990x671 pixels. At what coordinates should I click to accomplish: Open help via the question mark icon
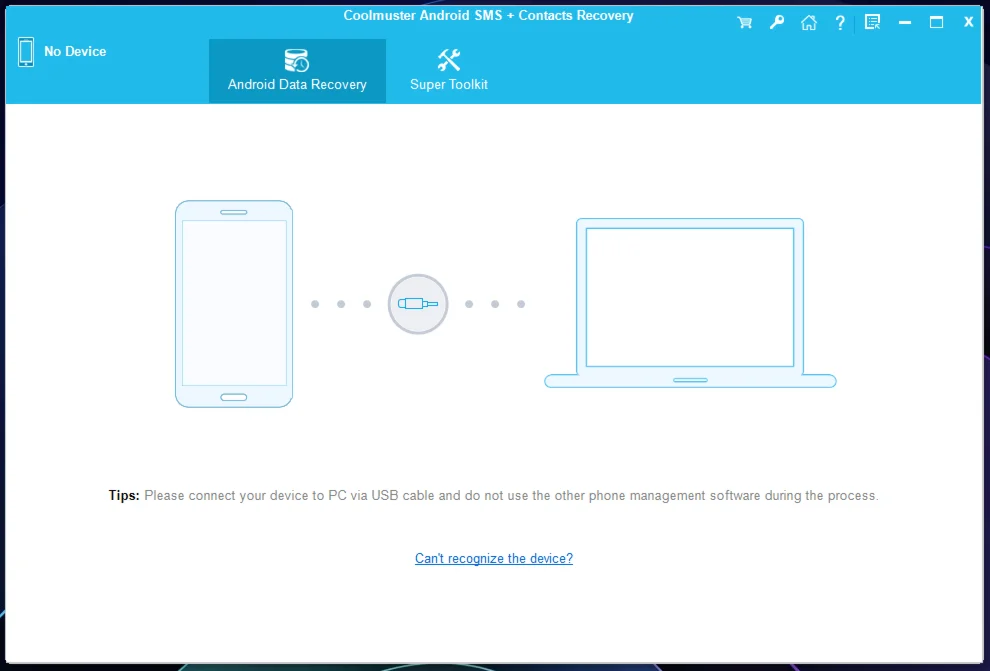[x=840, y=23]
